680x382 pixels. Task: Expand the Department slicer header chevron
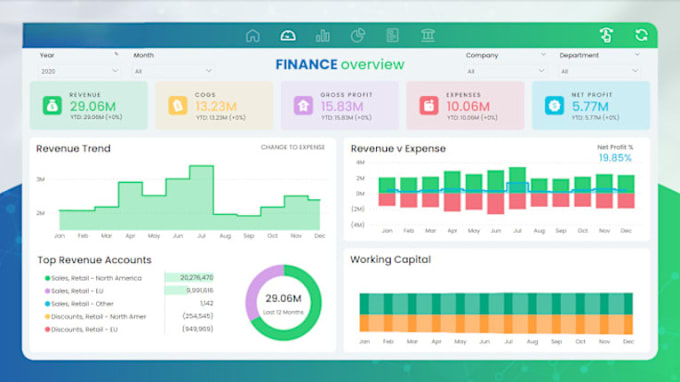(x=637, y=55)
